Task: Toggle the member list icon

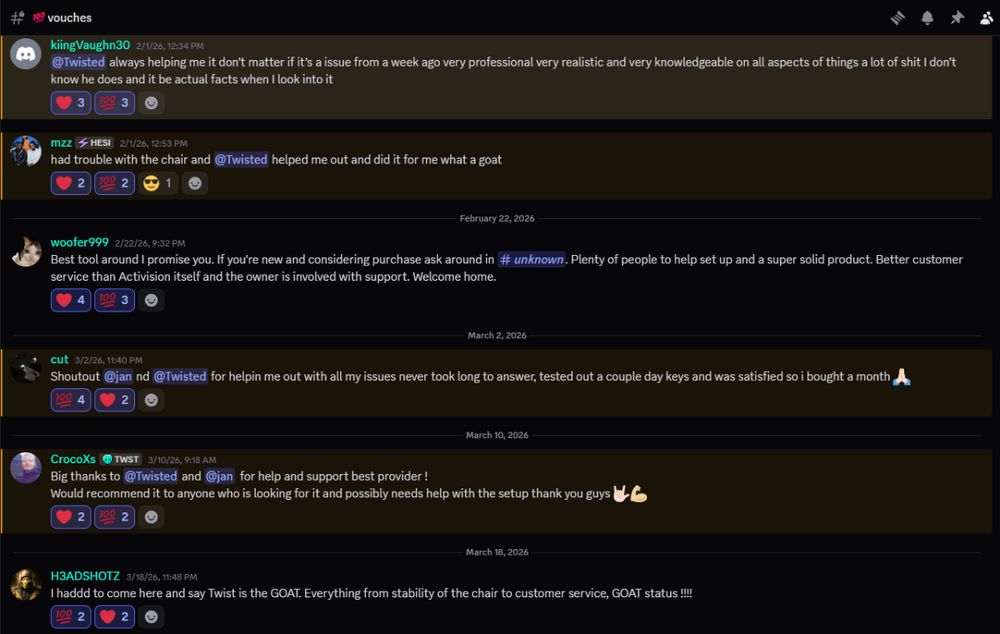Action: pos(987,18)
